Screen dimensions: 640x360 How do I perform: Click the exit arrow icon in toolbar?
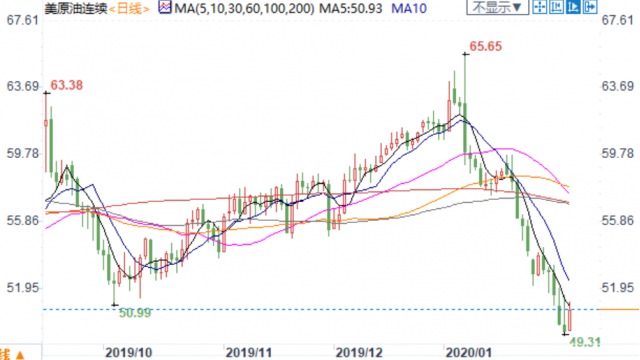tap(590, 7)
